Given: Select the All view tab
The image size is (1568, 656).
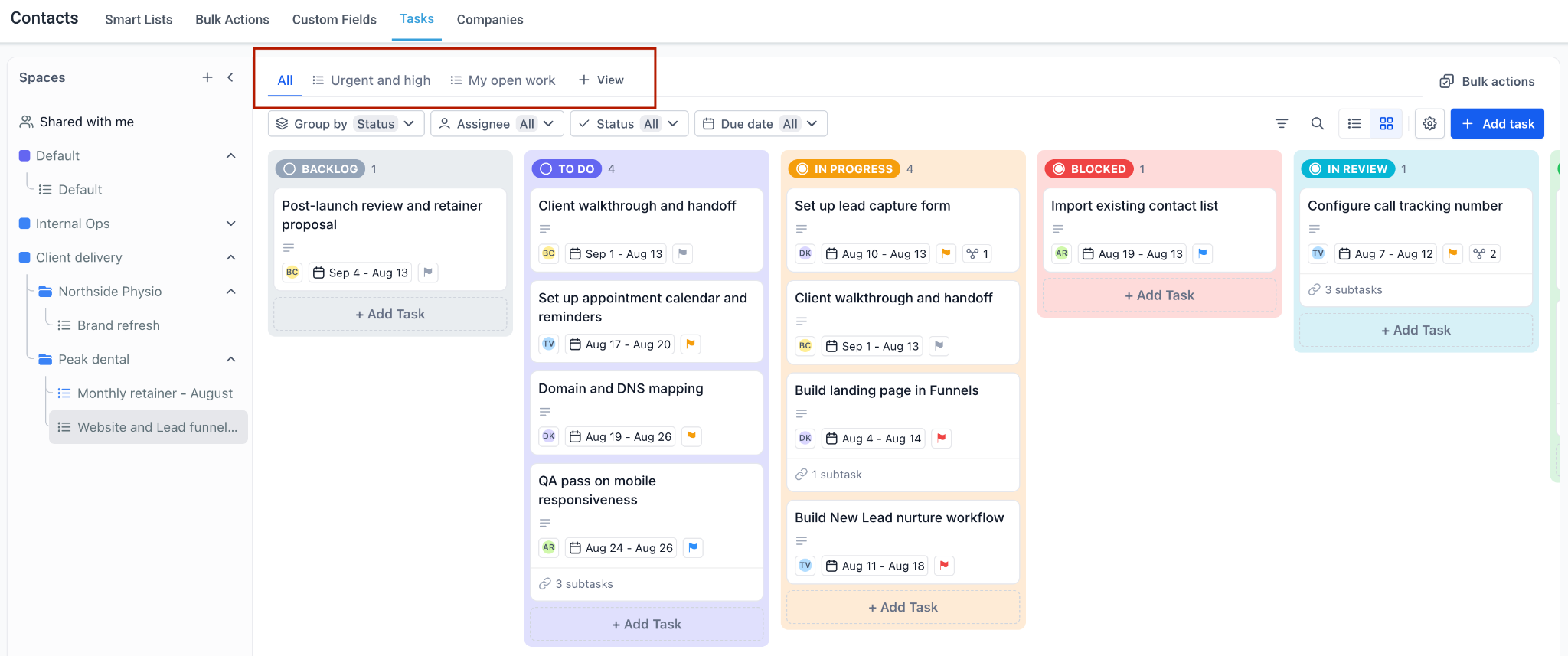Looking at the screenshot, I should point(285,80).
